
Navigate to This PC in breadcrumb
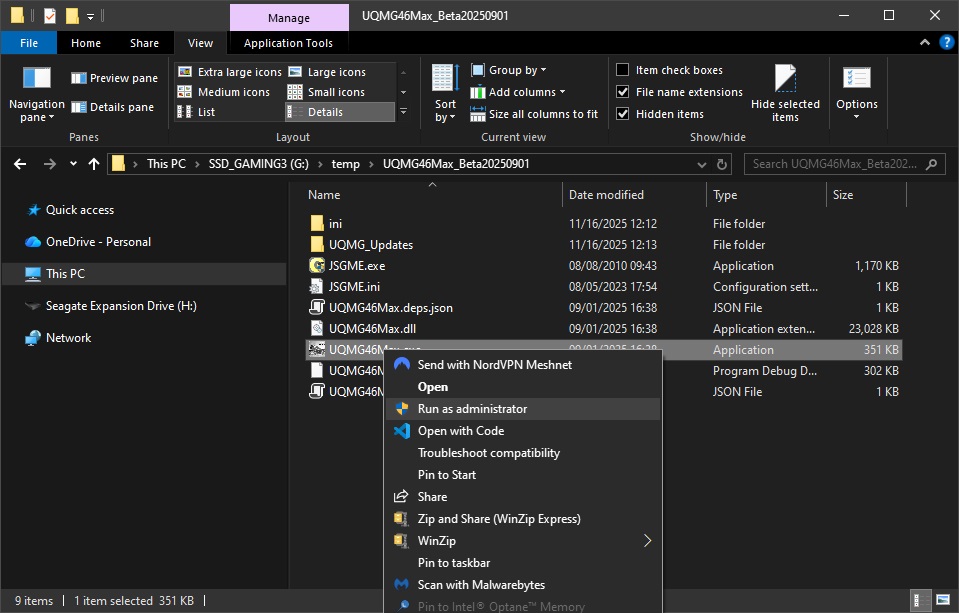(x=166, y=164)
